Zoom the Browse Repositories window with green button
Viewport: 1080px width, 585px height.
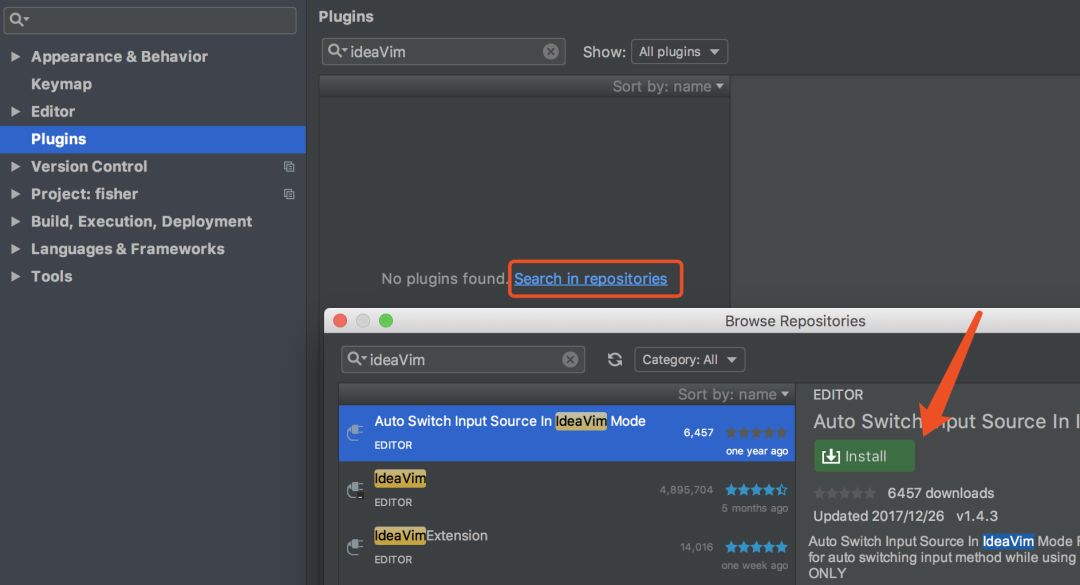386,320
